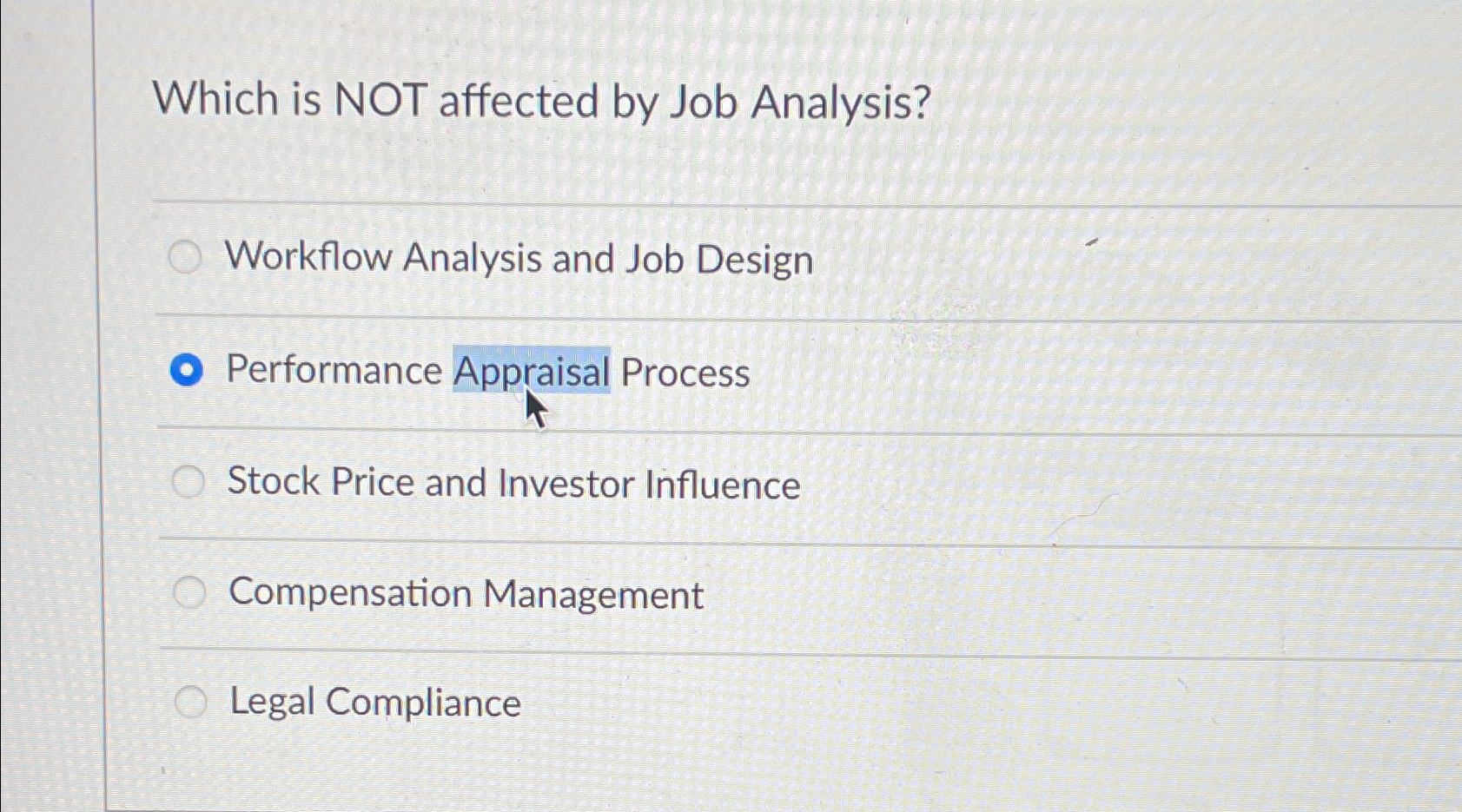Select the Workflow Analysis and Job Design option
This screenshot has width=1462, height=812.
point(186,257)
